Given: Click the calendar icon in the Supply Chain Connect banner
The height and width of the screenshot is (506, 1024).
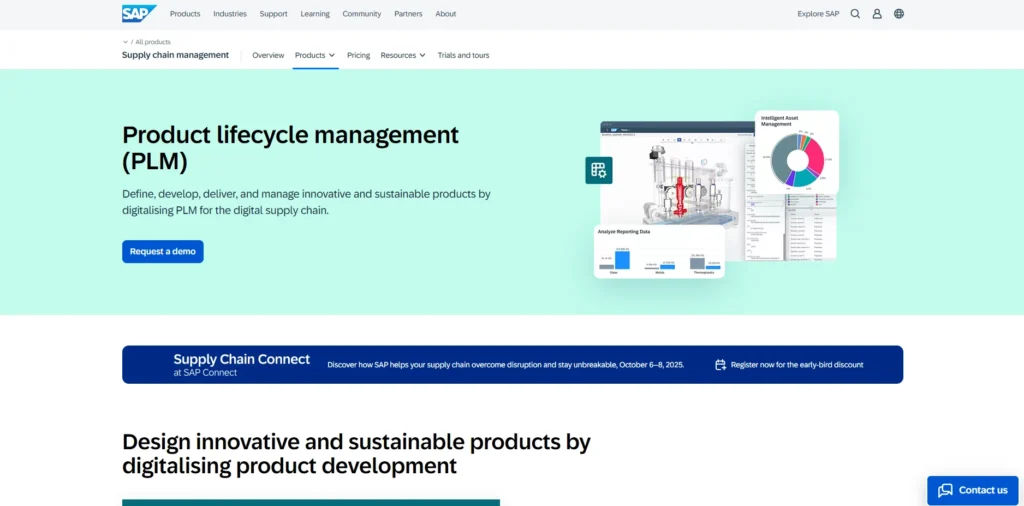Looking at the screenshot, I should point(720,365).
